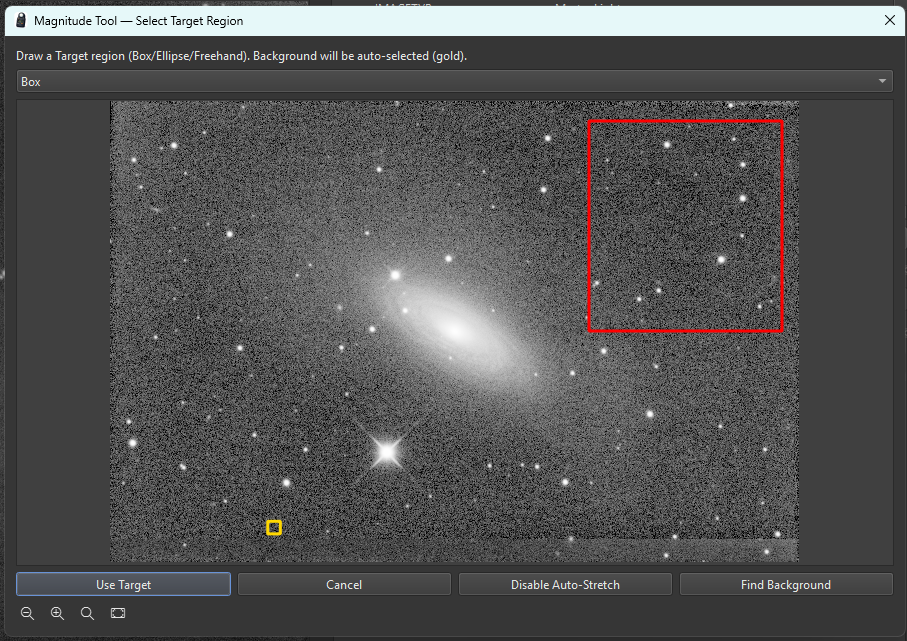Image resolution: width=907 pixels, height=641 pixels.
Task: Click inside the red target rectangle
Action: point(685,226)
